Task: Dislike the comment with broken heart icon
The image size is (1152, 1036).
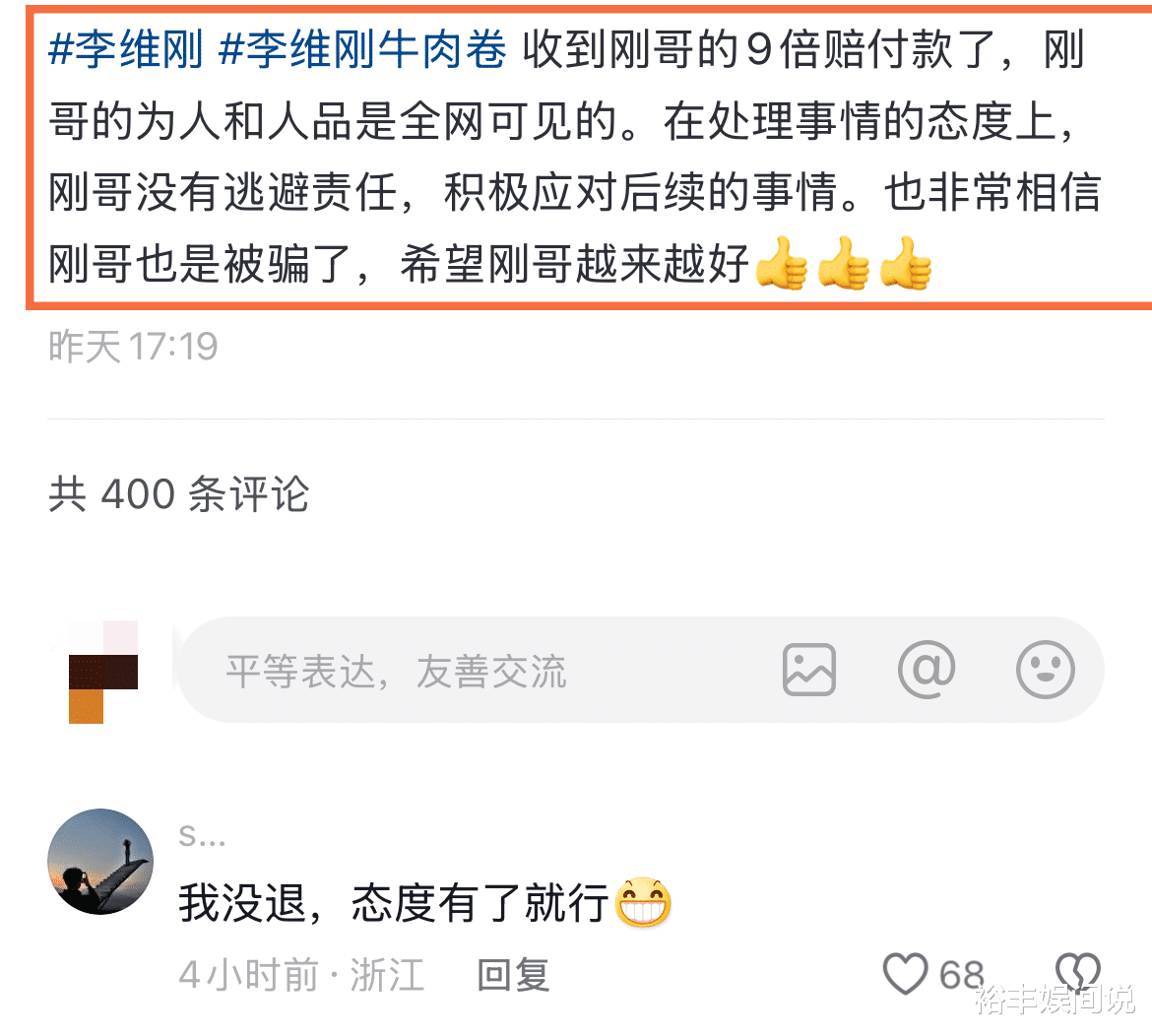Action: click(1078, 972)
